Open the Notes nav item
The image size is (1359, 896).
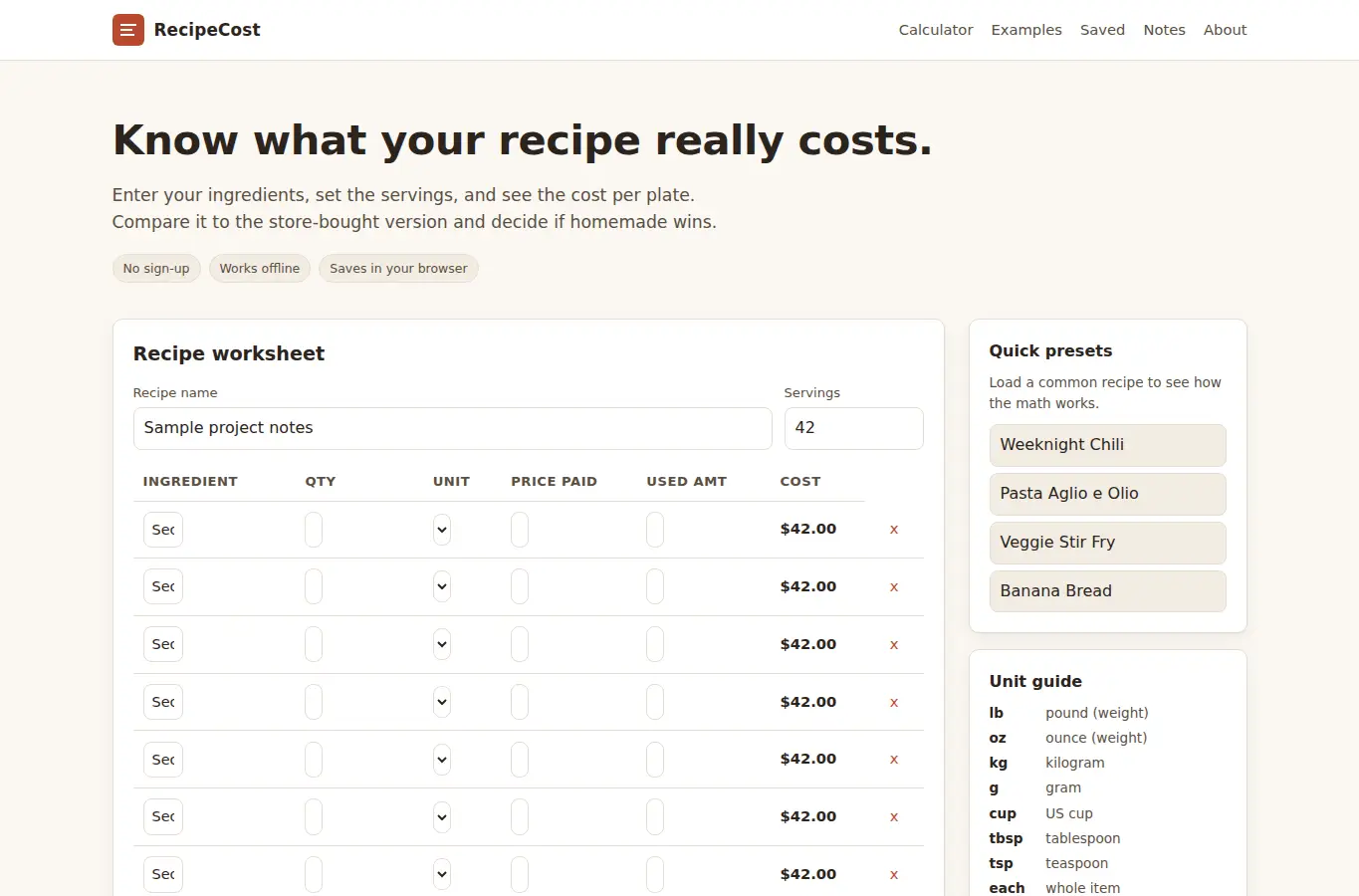[1164, 30]
